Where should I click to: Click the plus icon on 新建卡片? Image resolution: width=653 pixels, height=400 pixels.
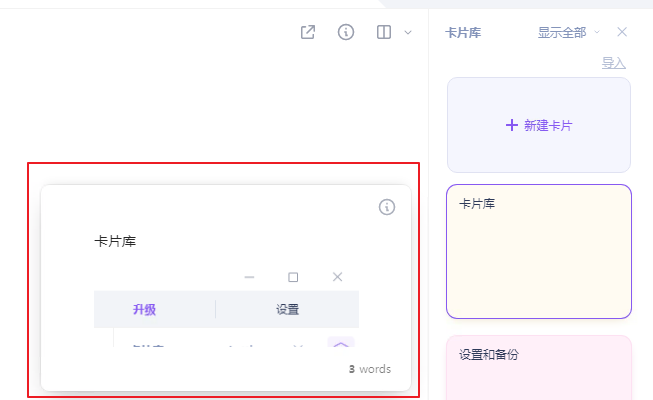tap(512, 125)
